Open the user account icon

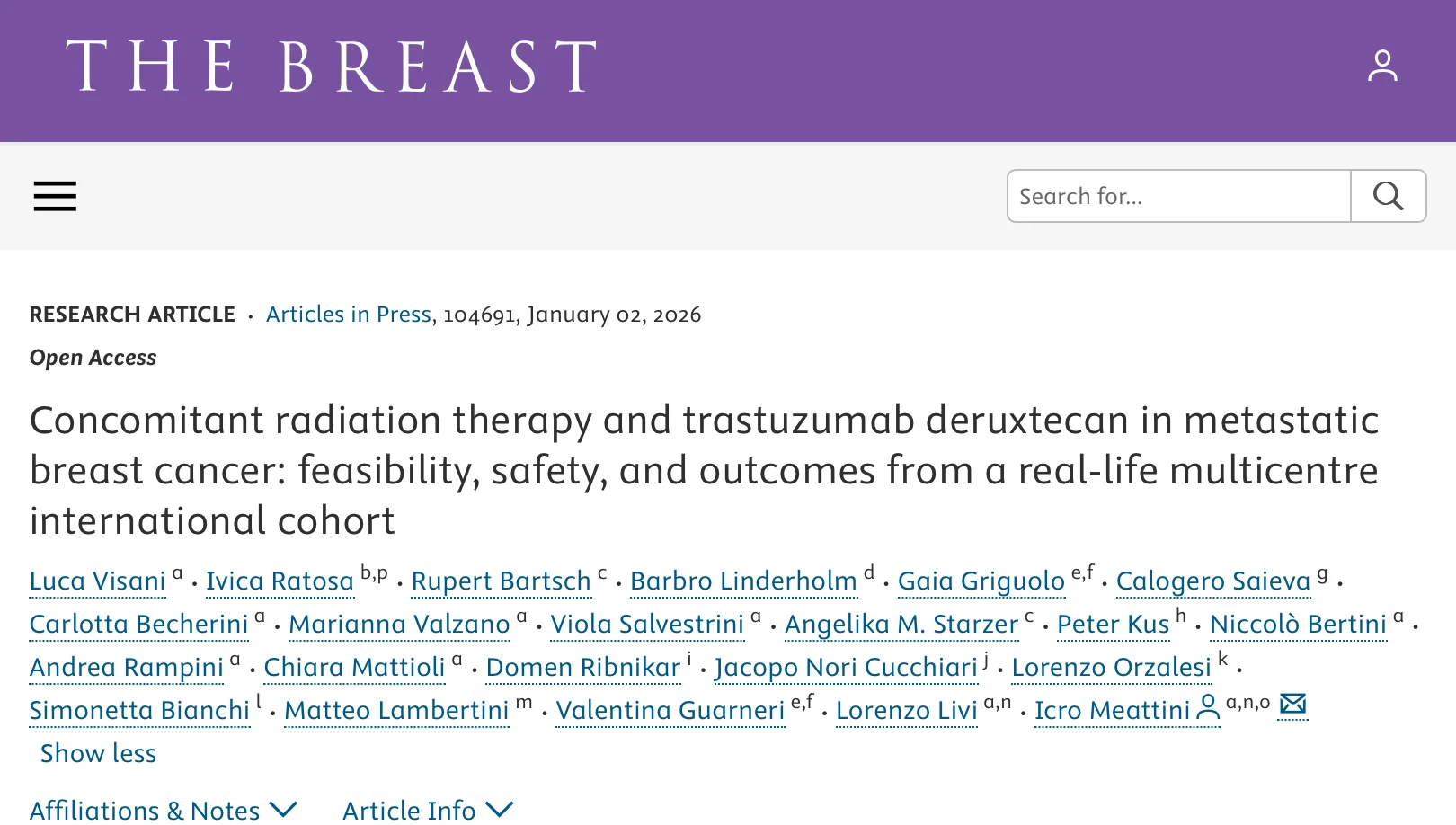1382,66
